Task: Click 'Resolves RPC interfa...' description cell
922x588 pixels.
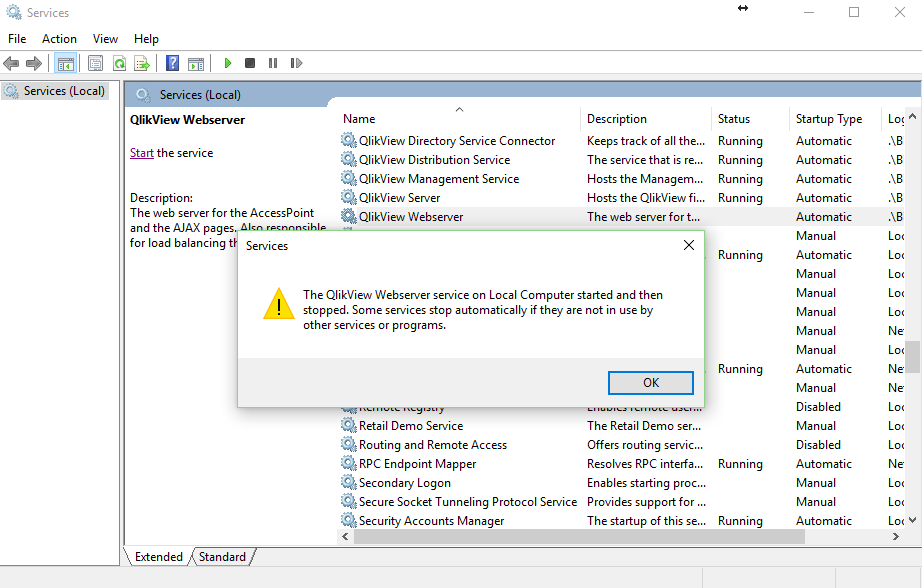Action: click(644, 463)
